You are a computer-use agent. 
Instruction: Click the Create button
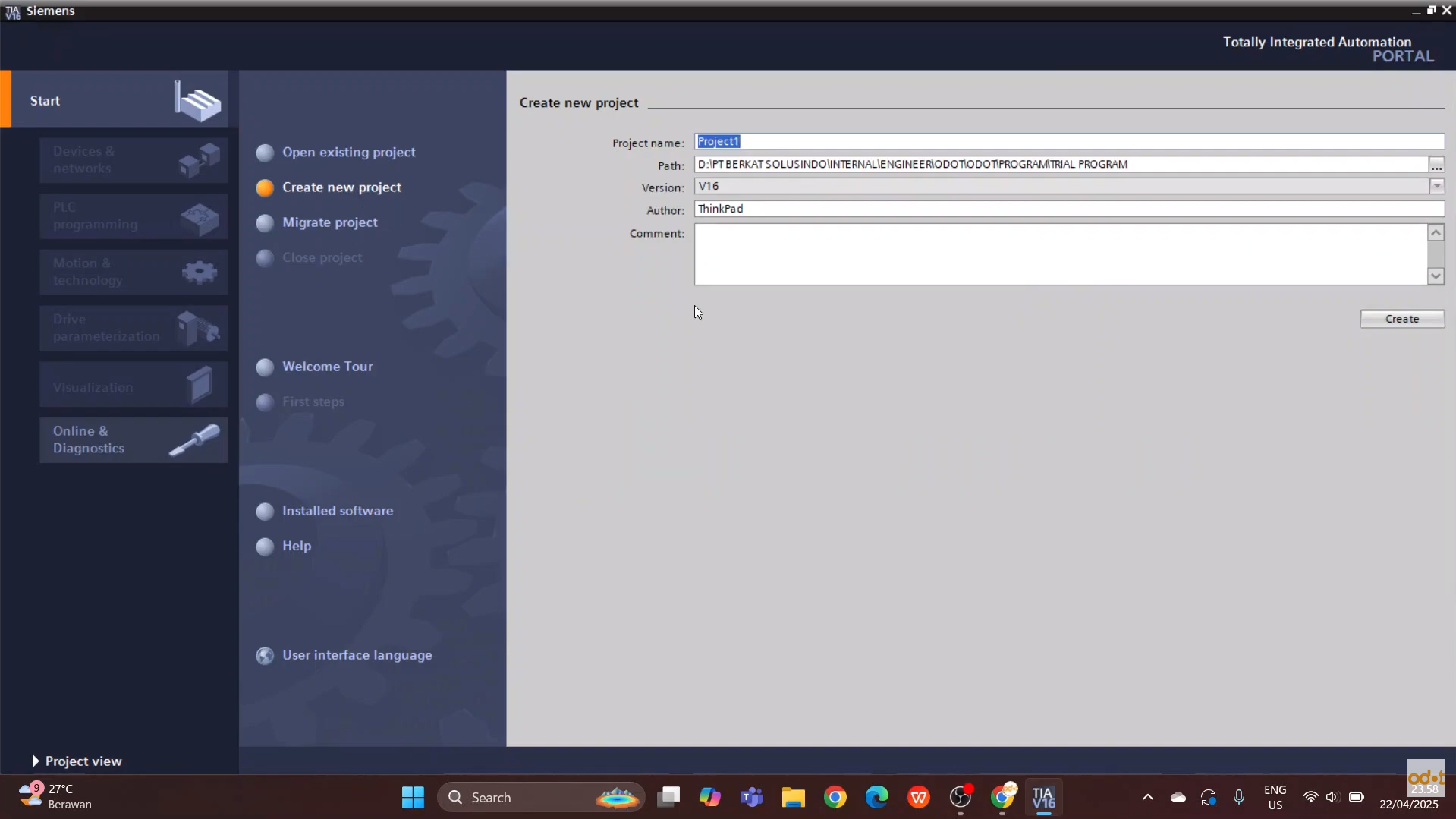point(1402,319)
